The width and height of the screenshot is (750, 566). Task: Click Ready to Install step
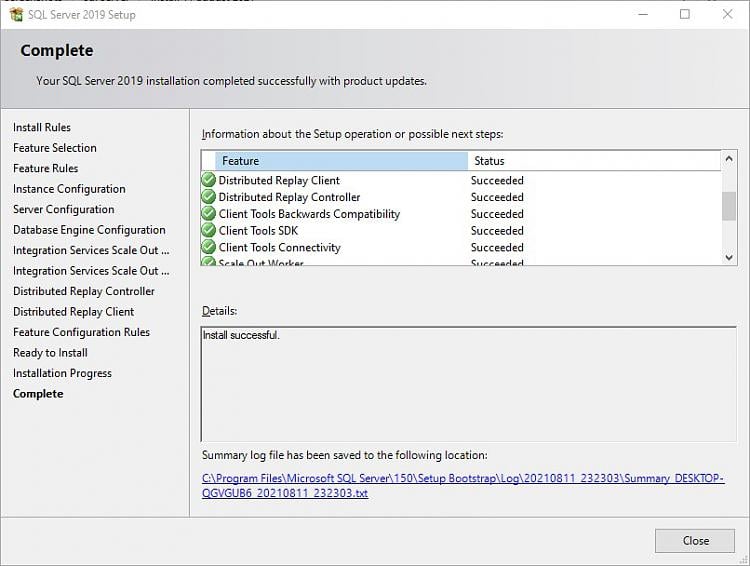click(50, 353)
